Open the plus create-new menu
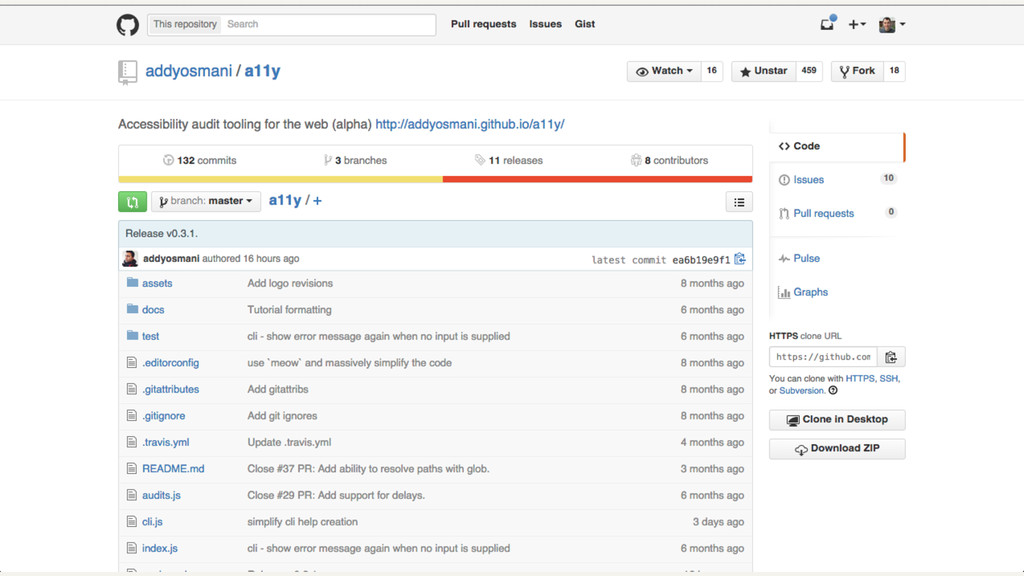This screenshot has height=576, width=1024. tap(857, 24)
